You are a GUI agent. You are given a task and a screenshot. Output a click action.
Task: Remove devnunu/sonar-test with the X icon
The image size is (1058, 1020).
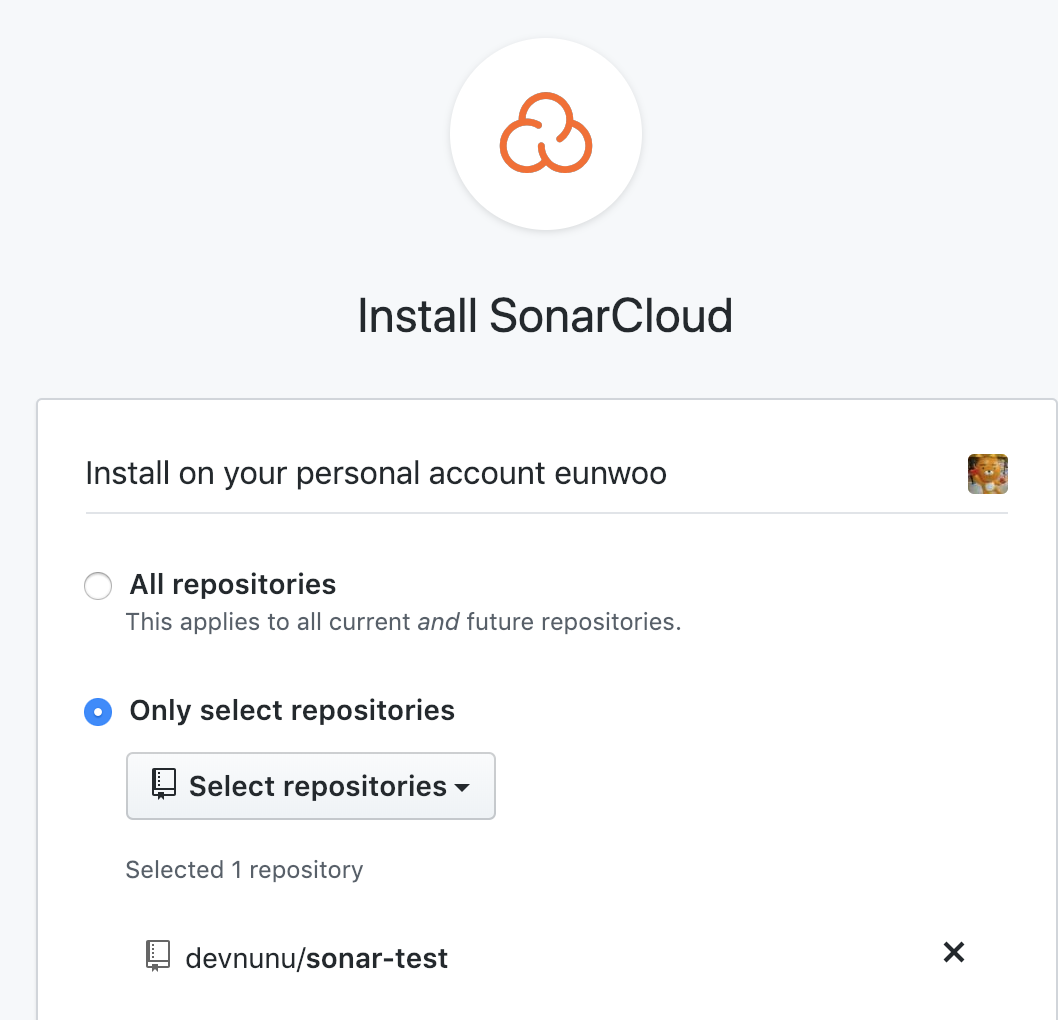[953, 953]
